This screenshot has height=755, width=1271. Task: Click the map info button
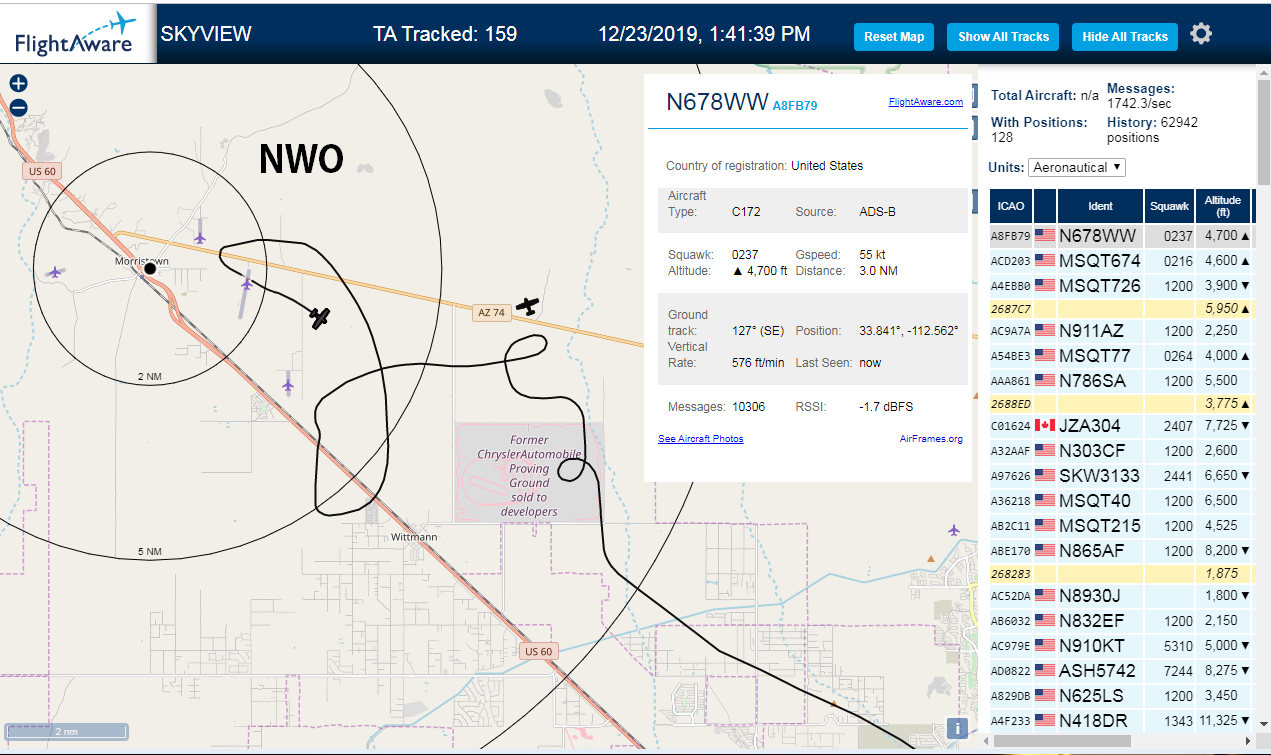point(957,728)
